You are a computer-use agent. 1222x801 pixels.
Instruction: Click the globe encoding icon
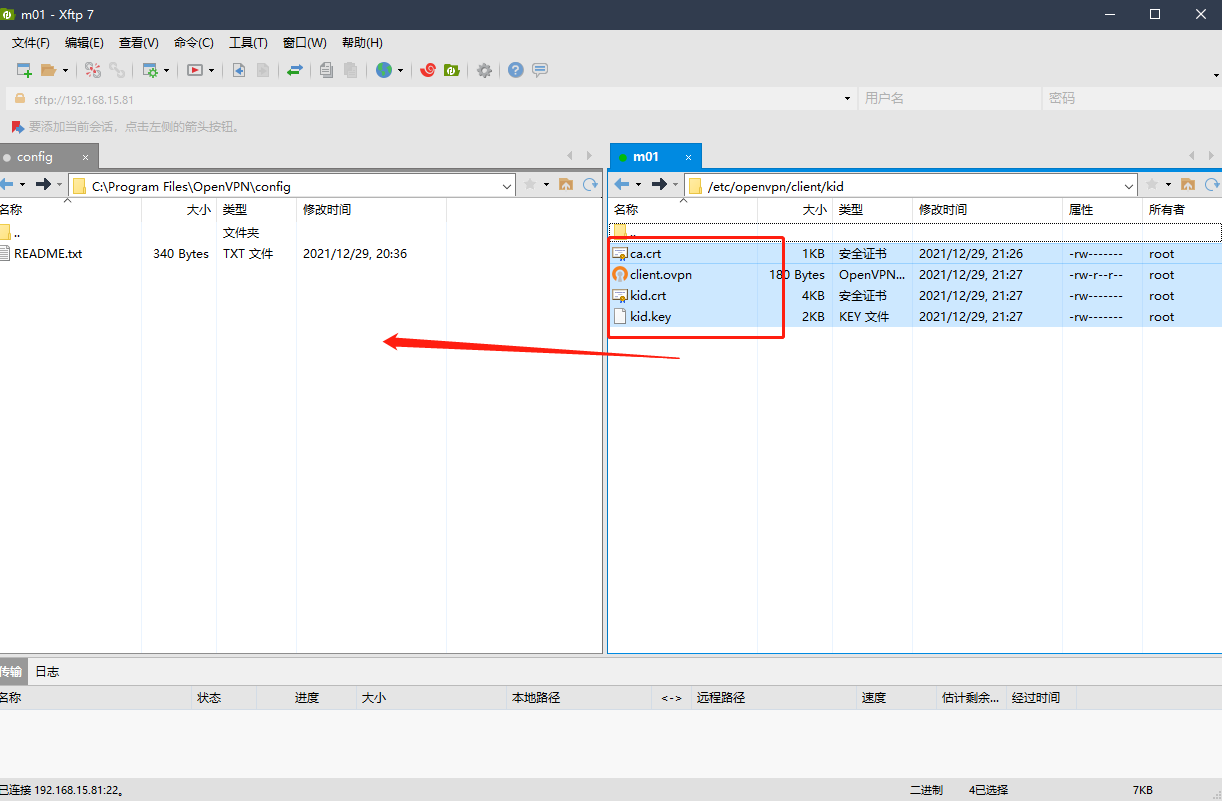pos(384,70)
